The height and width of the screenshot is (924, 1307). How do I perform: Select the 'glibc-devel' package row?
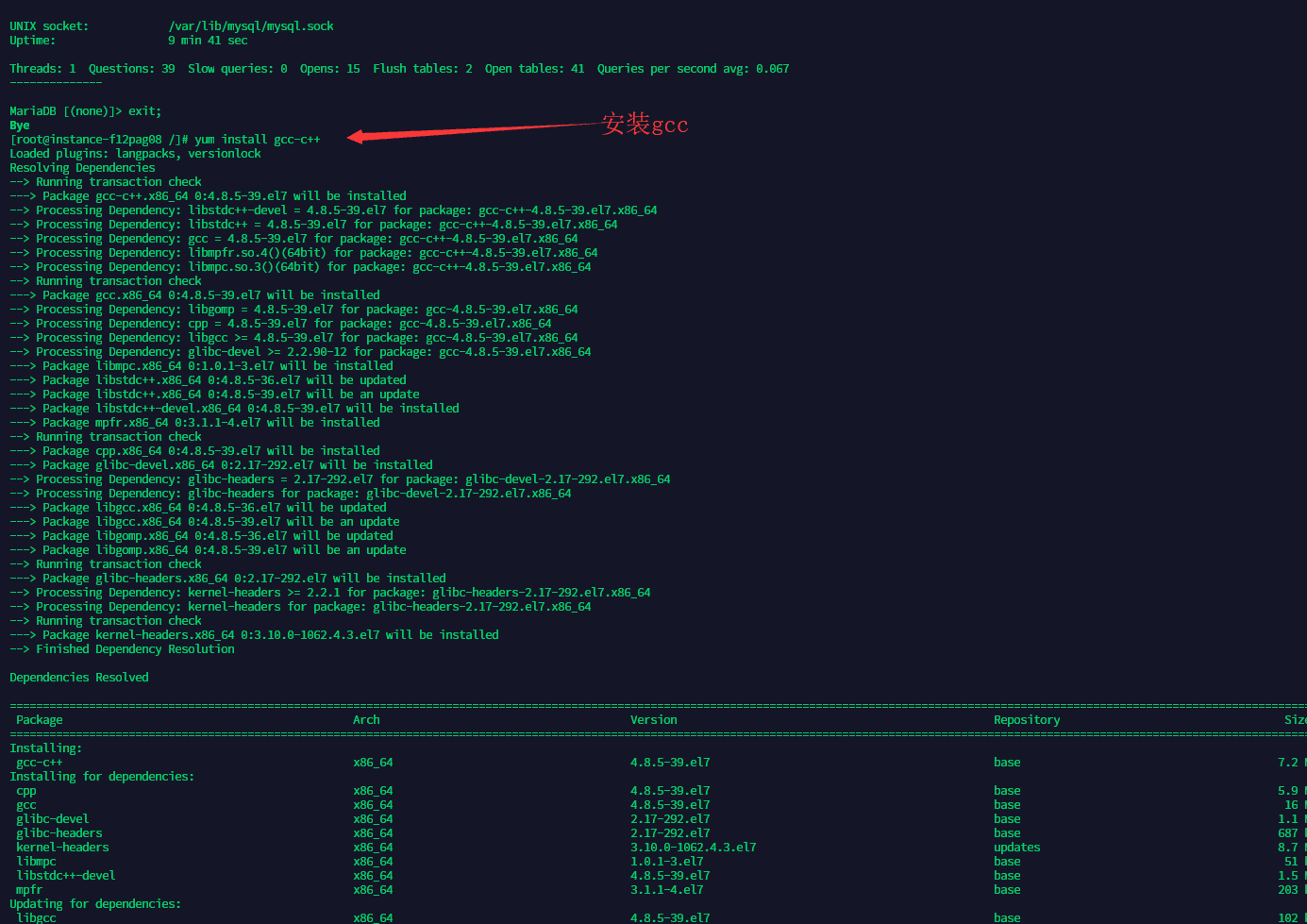(51, 818)
